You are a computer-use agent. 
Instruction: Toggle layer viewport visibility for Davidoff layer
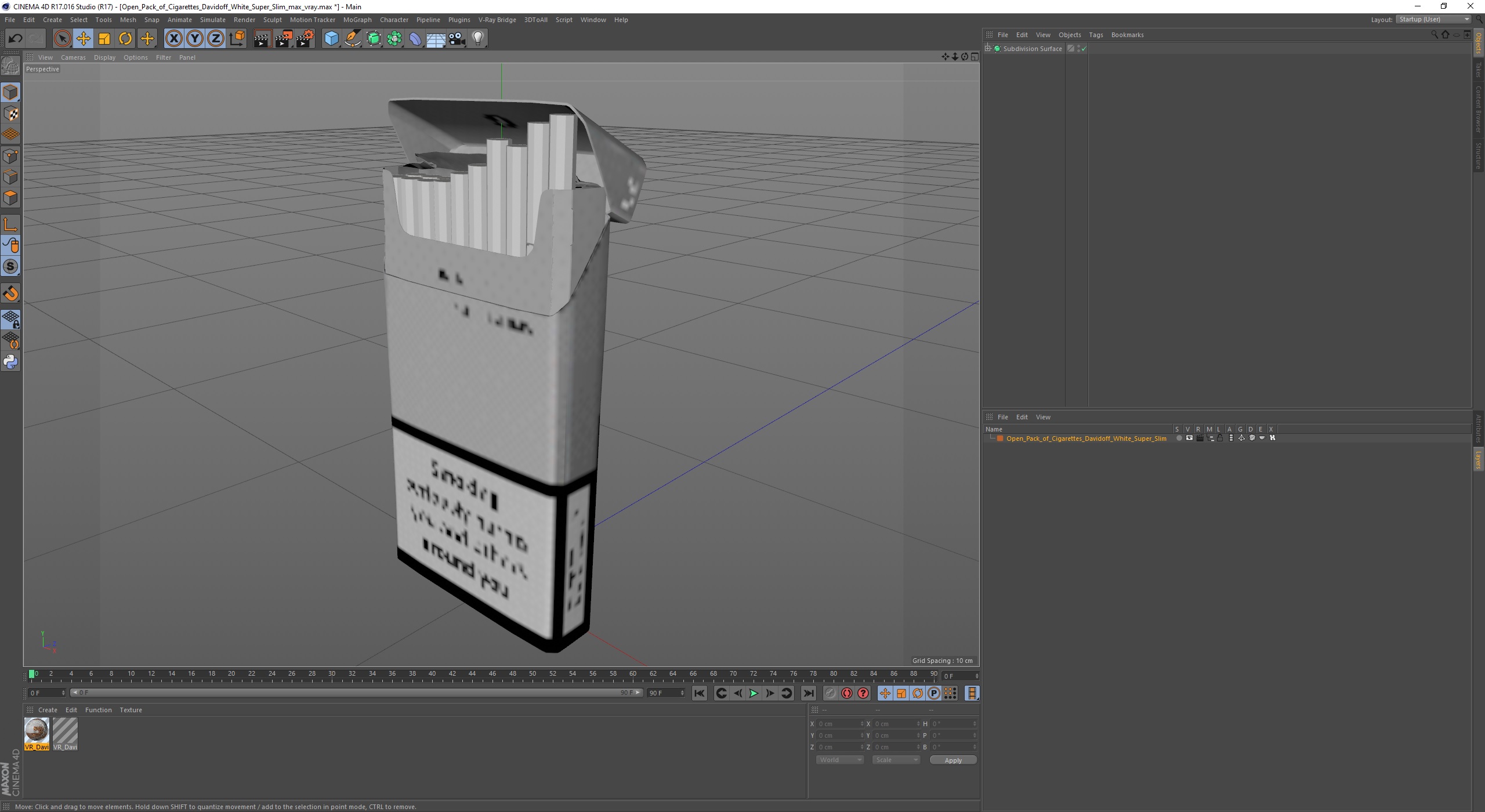[1189, 438]
